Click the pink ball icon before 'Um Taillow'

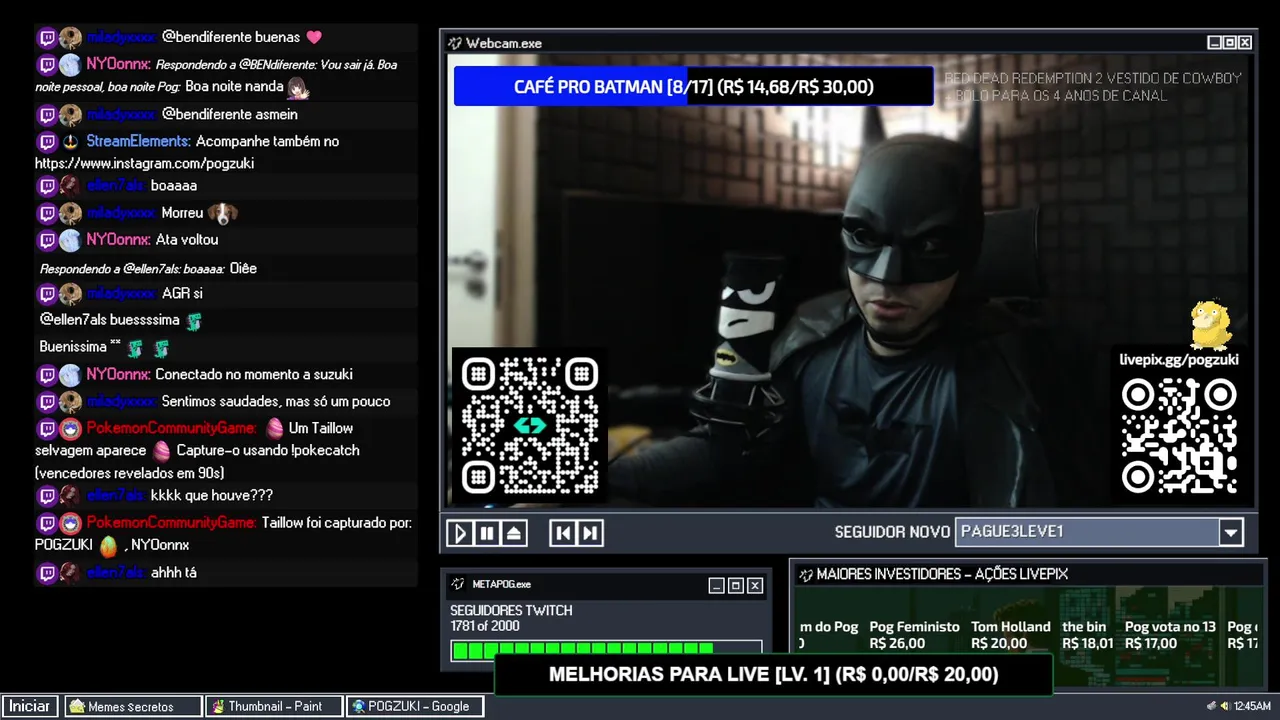coord(275,428)
